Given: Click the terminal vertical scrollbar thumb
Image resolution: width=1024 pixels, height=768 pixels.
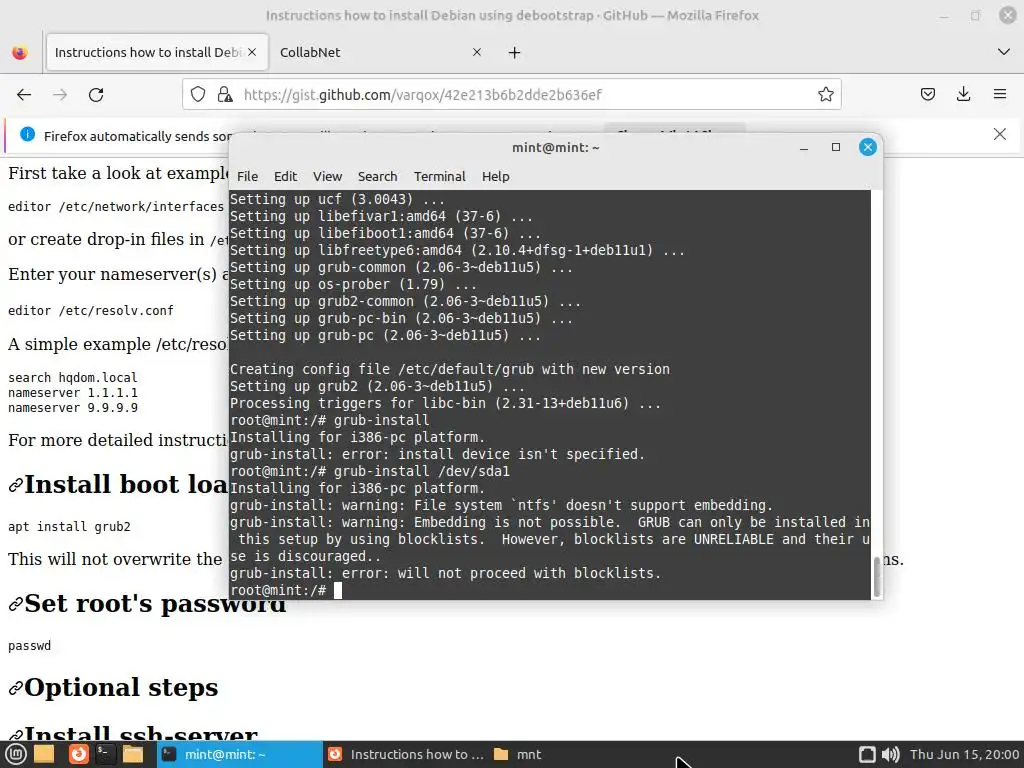Looking at the screenshot, I should (x=876, y=575).
